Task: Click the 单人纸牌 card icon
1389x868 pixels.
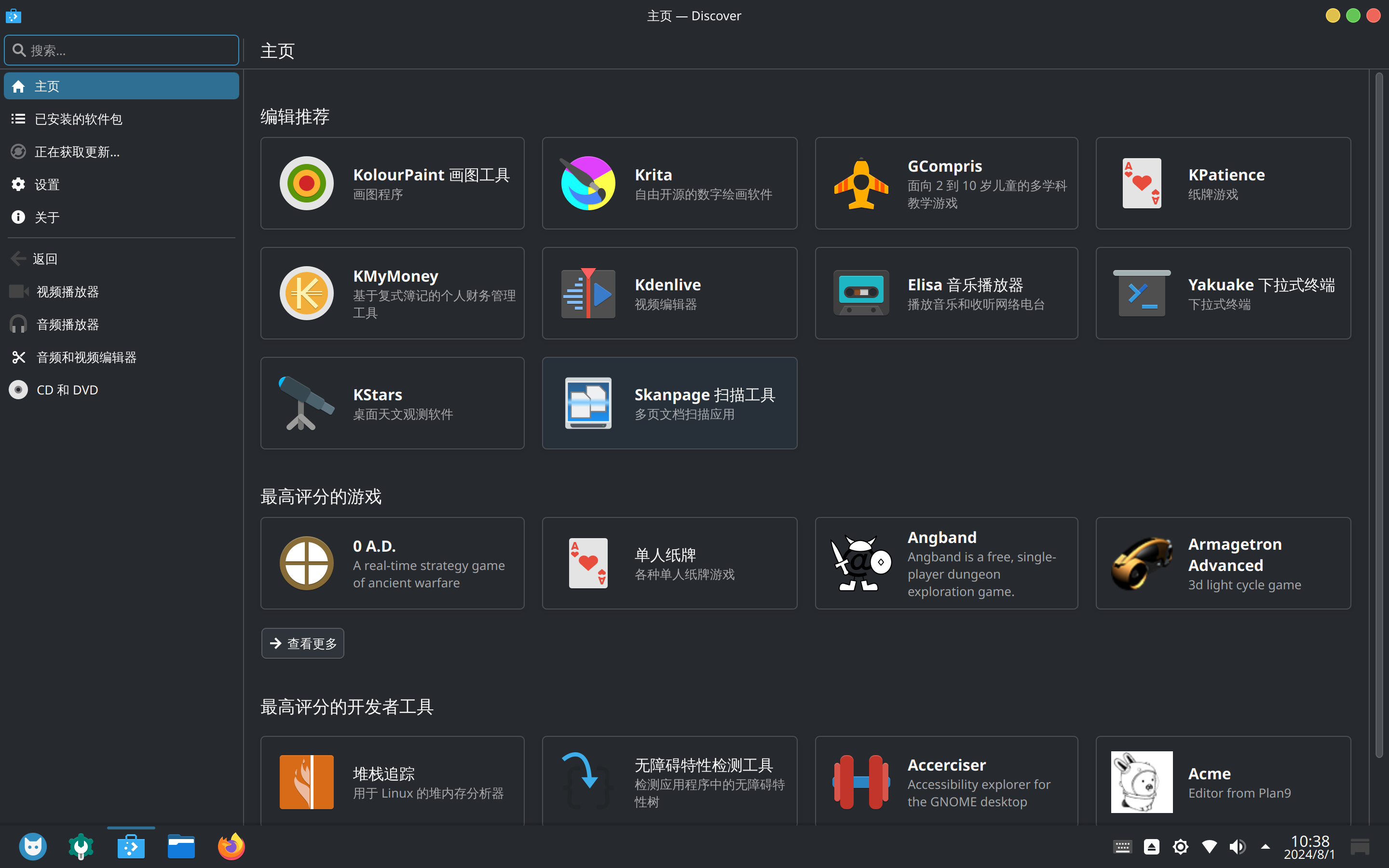Action: point(588,563)
